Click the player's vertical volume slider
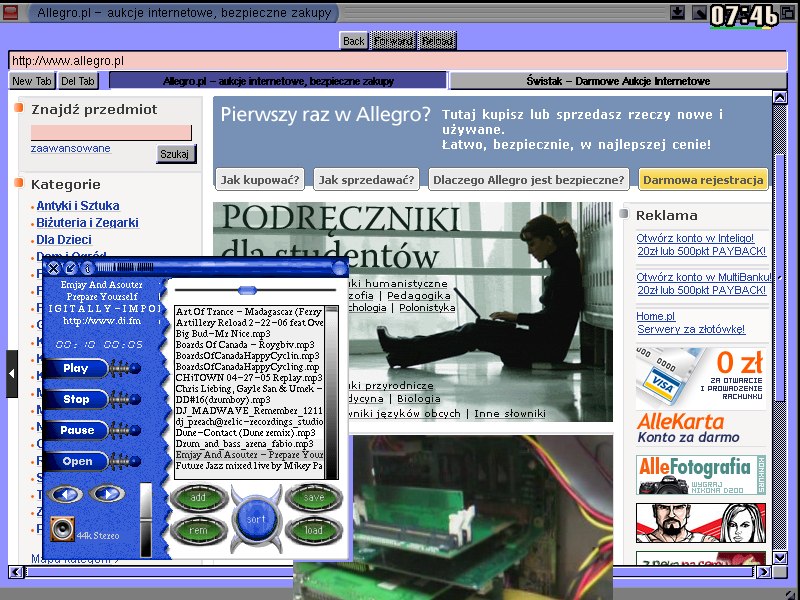800x600 pixels. tap(146, 519)
